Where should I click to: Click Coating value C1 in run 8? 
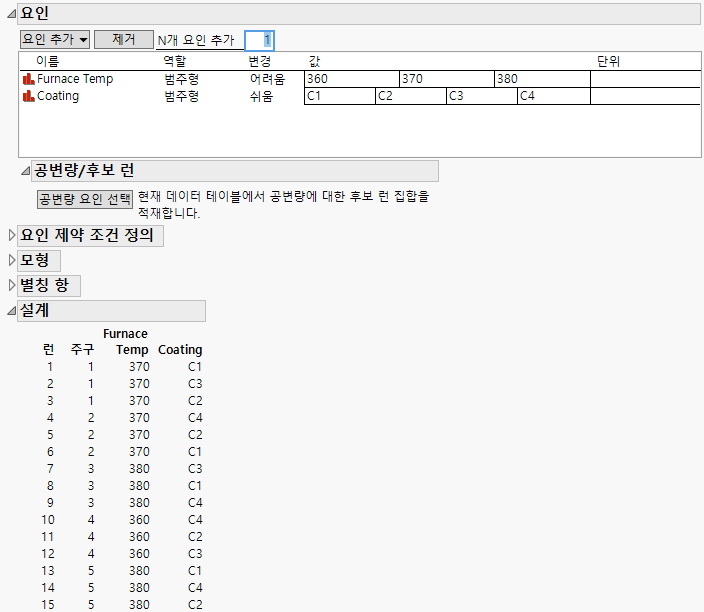pos(195,486)
